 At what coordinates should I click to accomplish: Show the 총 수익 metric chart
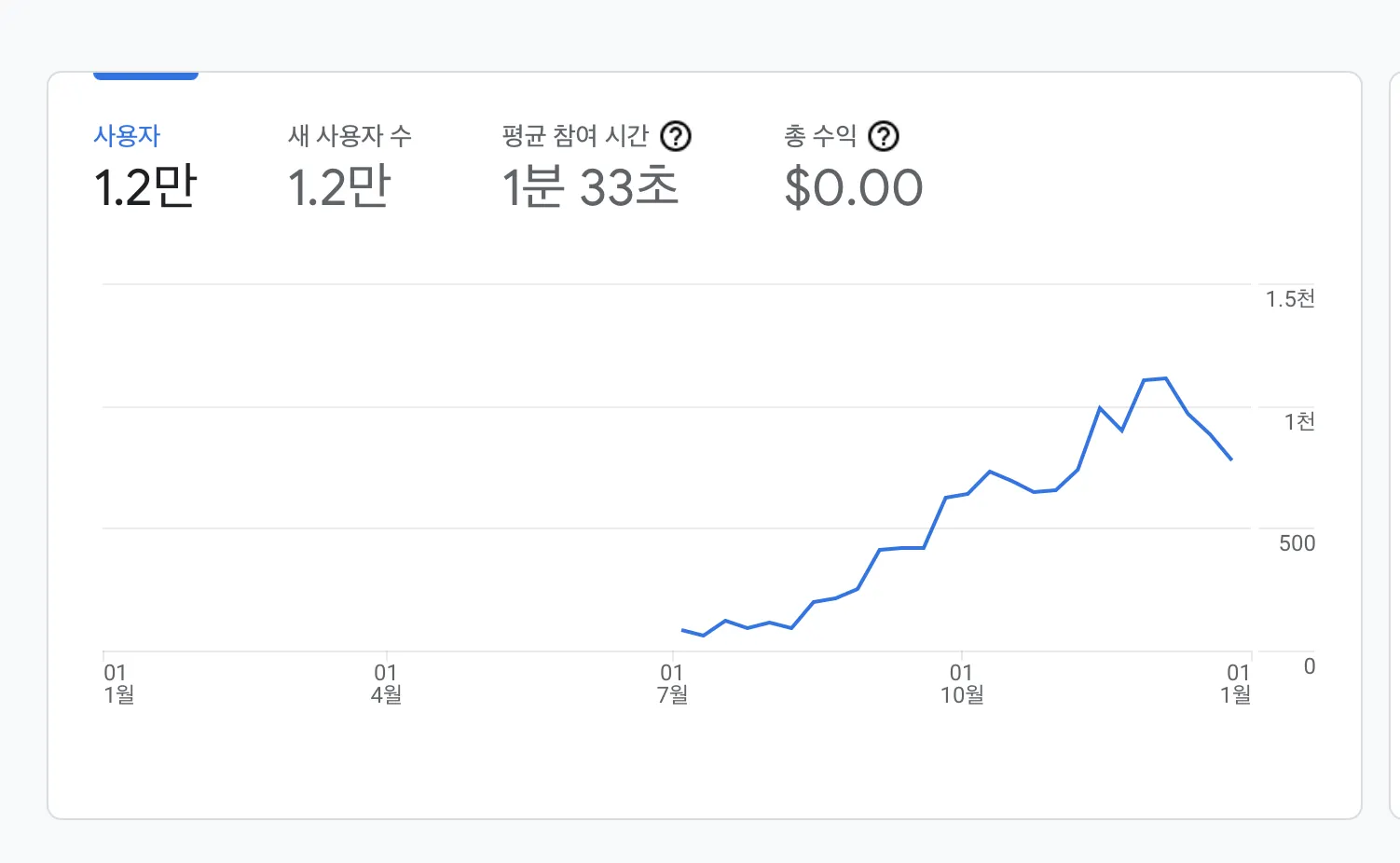(820, 136)
